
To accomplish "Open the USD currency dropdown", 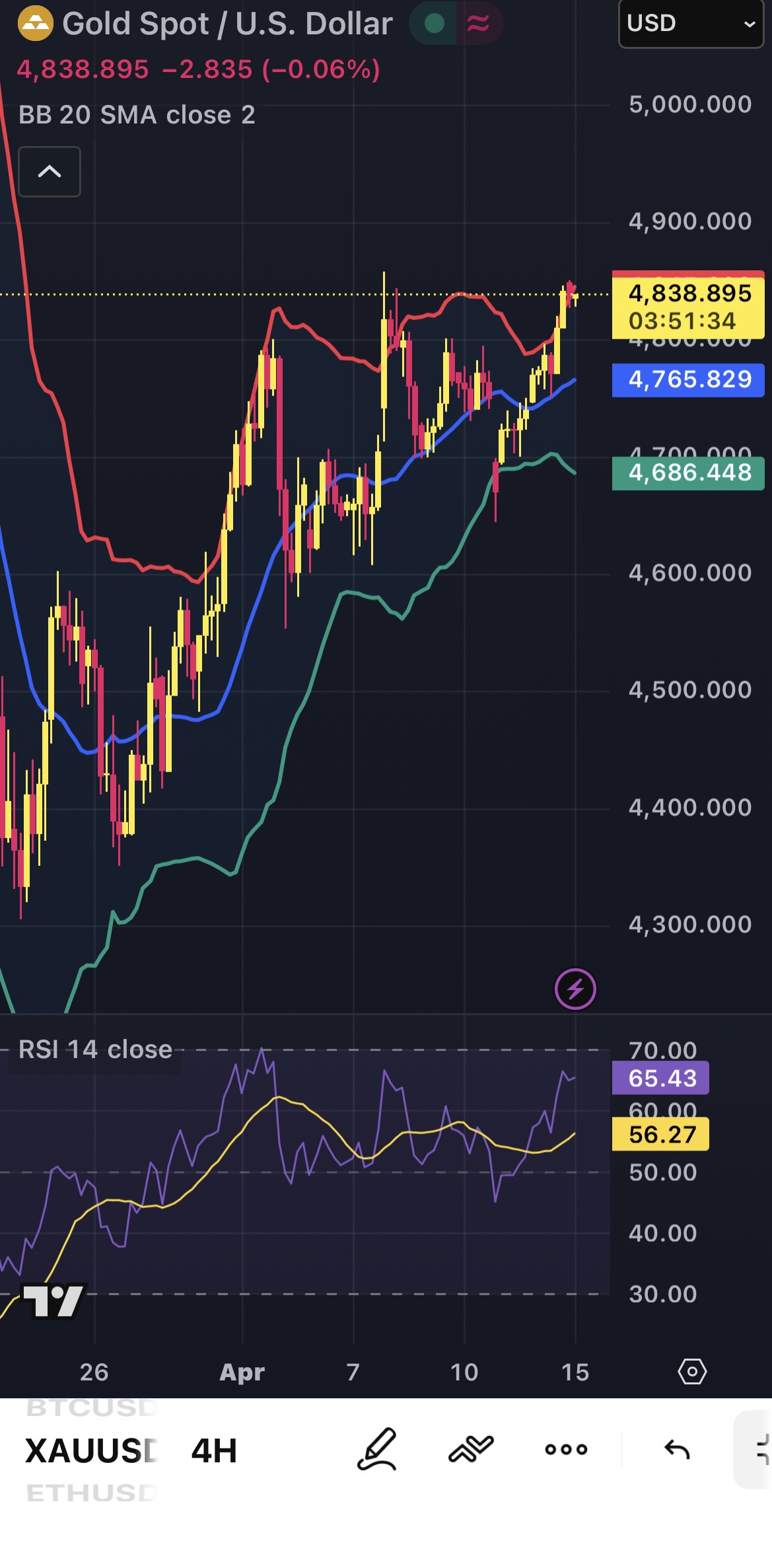I will [x=691, y=24].
